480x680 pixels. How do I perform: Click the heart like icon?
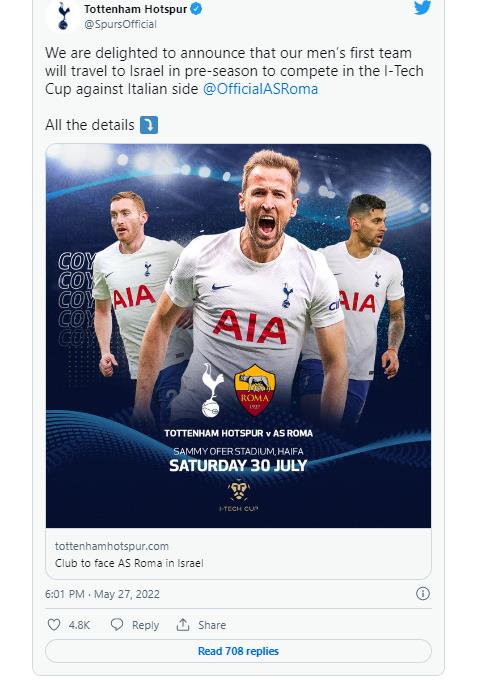coord(54,624)
